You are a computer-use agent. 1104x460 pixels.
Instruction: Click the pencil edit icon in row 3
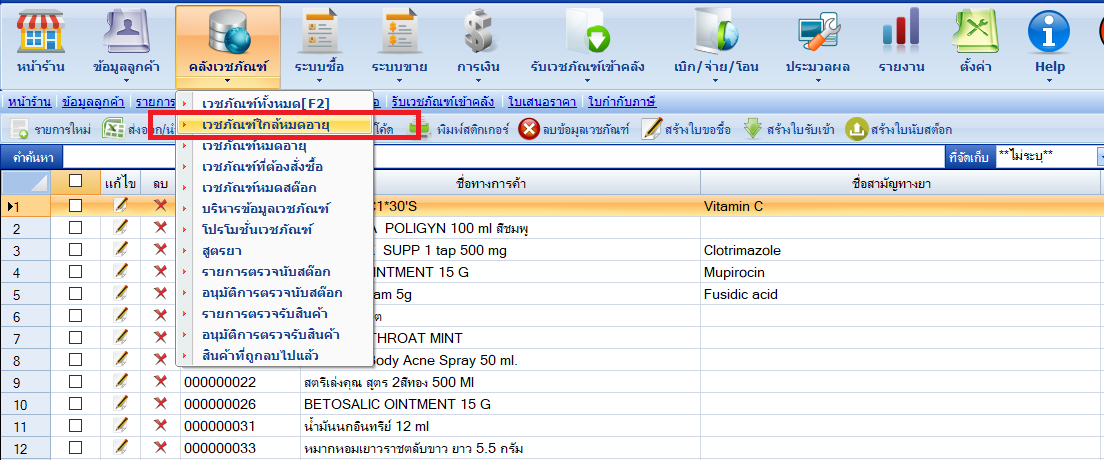click(x=122, y=250)
